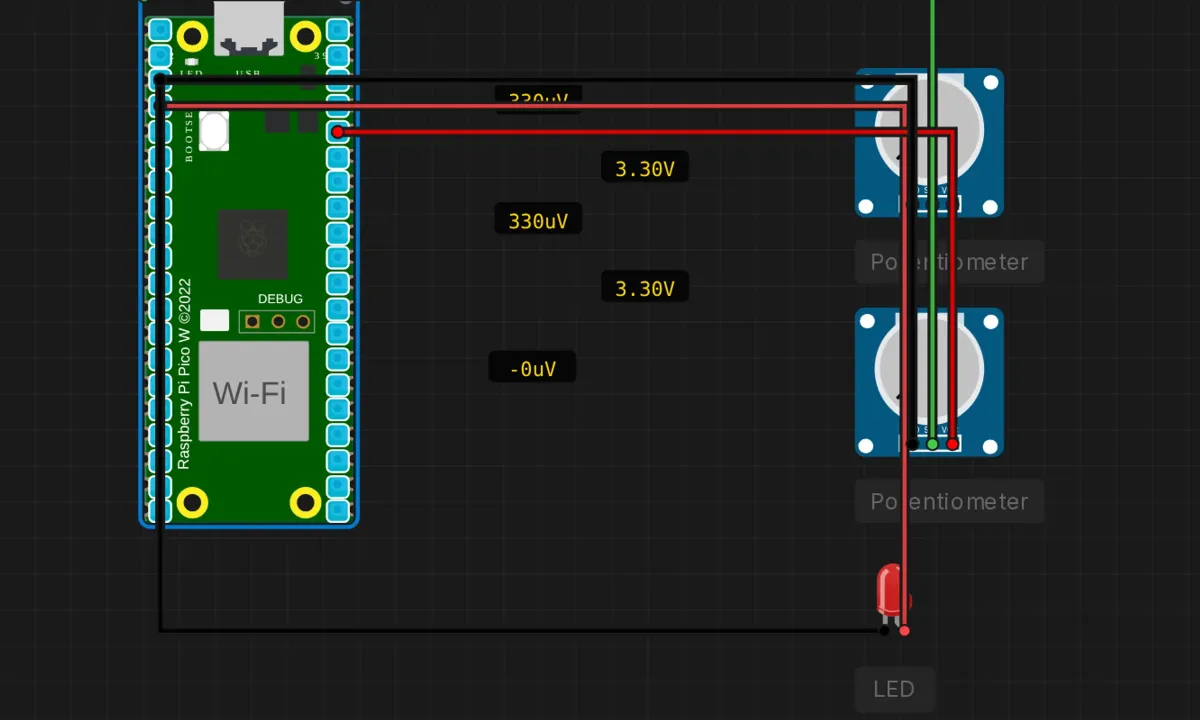Click the -0uV voltage readout

(532, 369)
